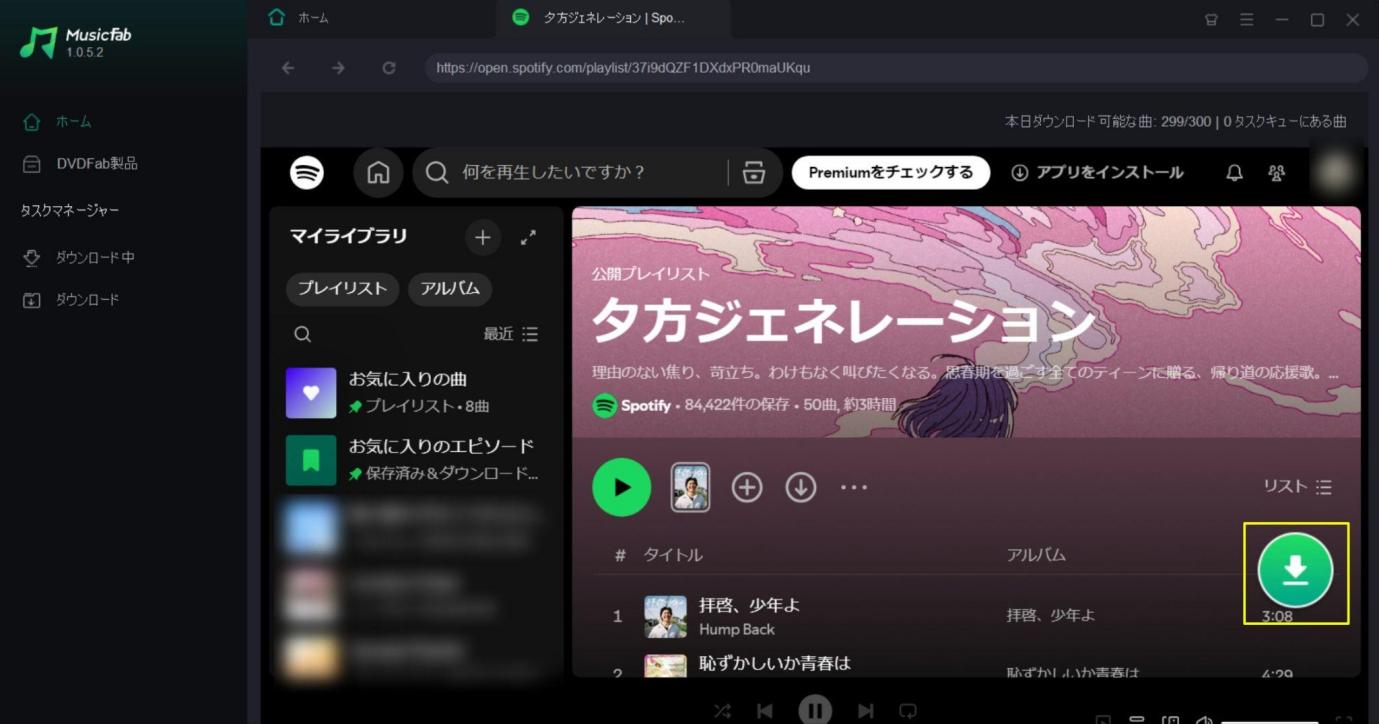This screenshot has width=1379, height=724.
Task: Open Musicfab hamburger menu
Action: (1246, 19)
